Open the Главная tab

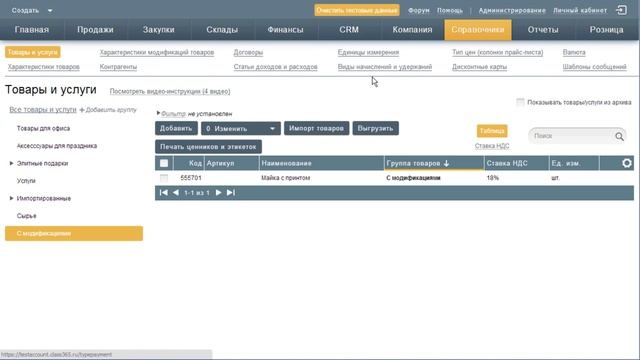coord(32,30)
